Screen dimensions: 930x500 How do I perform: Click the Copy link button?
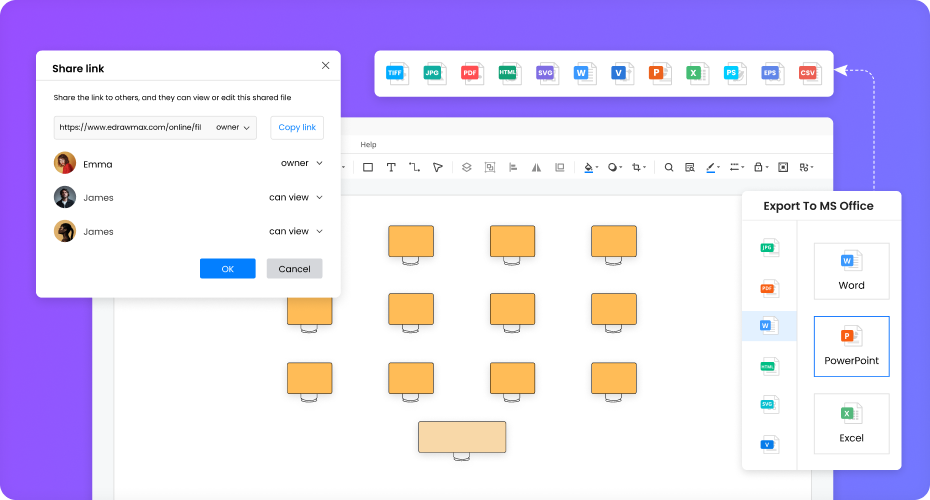click(297, 128)
